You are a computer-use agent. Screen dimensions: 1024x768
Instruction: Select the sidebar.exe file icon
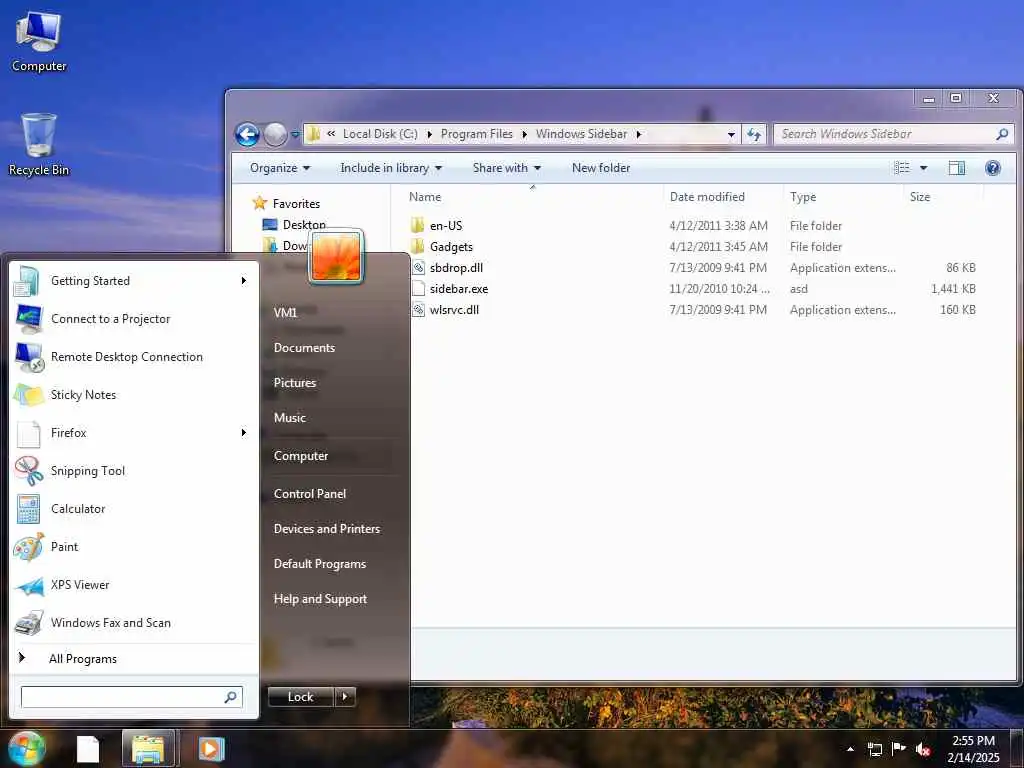(419, 289)
